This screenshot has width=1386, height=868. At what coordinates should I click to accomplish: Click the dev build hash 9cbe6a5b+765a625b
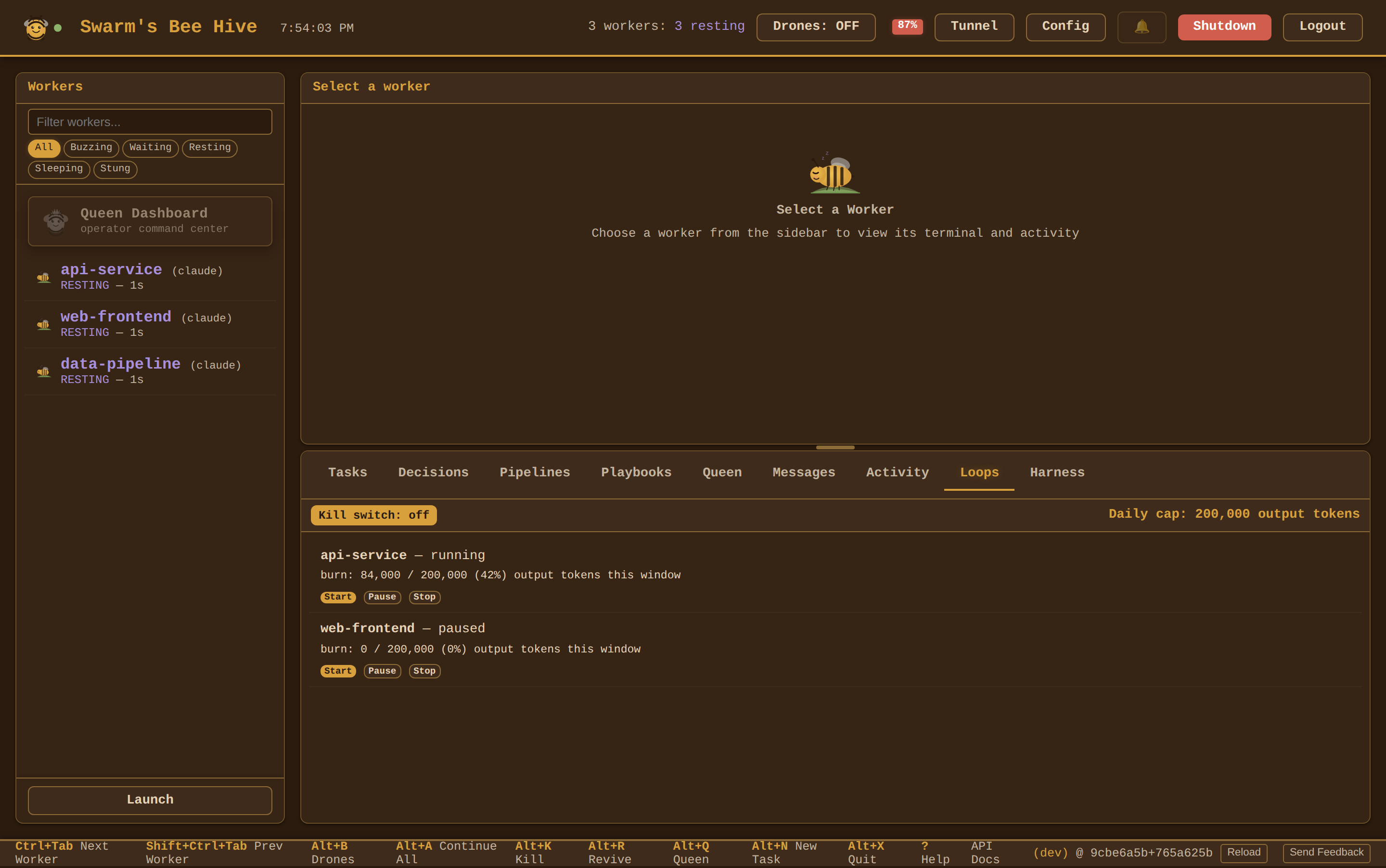pos(1151,853)
